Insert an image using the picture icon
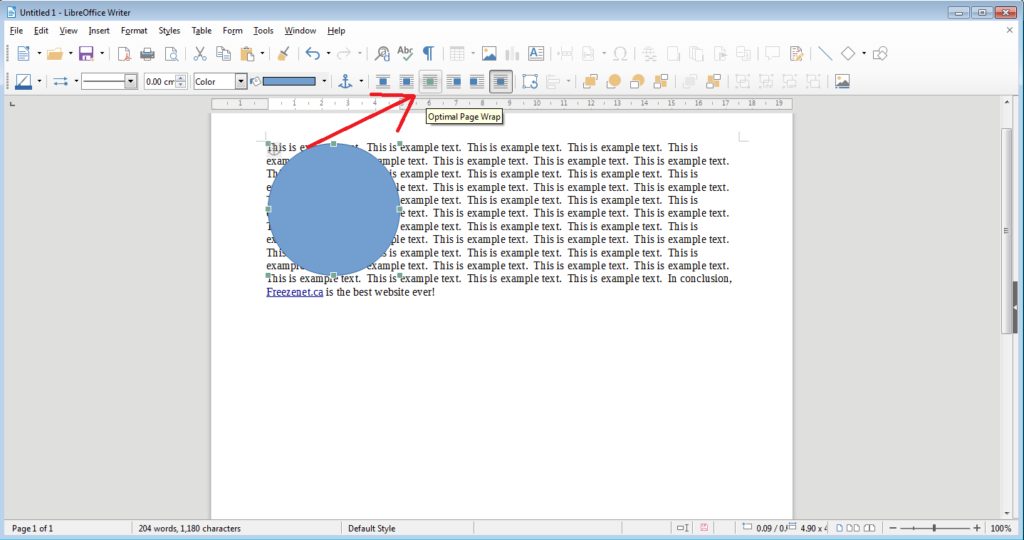The width and height of the screenshot is (1024, 540). [489, 54]
